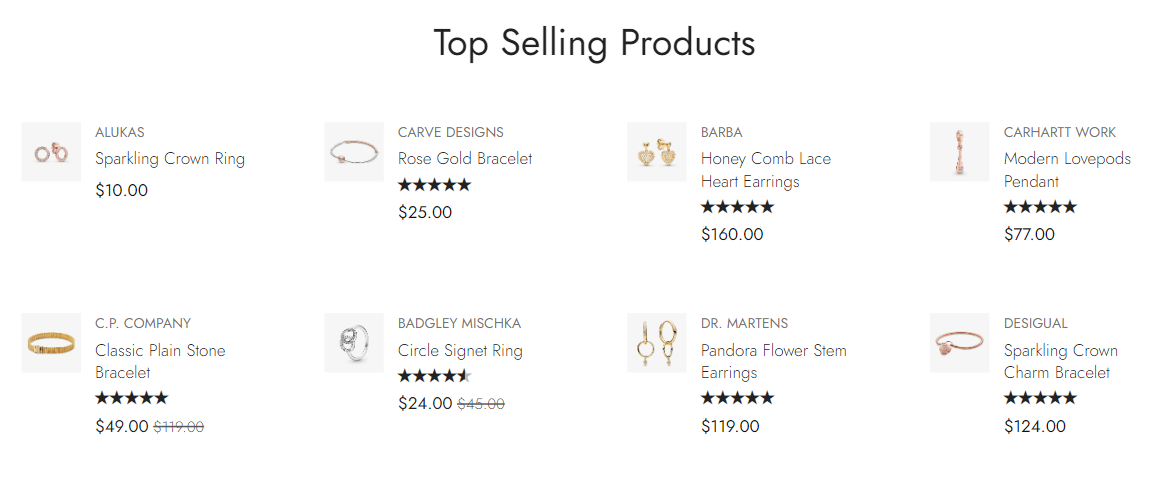Select the Honey Comb Lace Heart Earrings image
The height and width of the screenshot is (480, 1152).
tap(657, 152)
